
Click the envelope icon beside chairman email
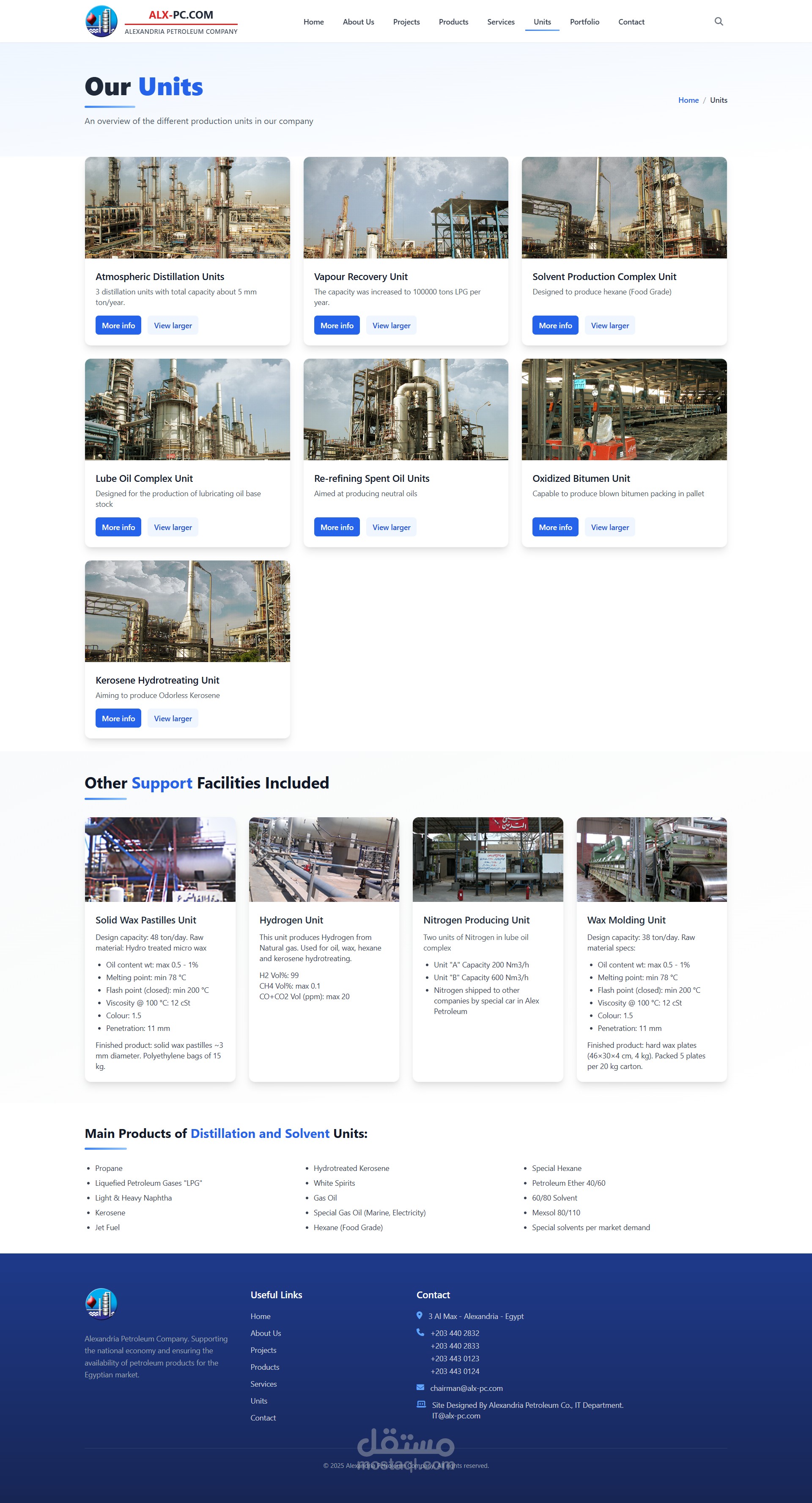[x=420, y=1387]
